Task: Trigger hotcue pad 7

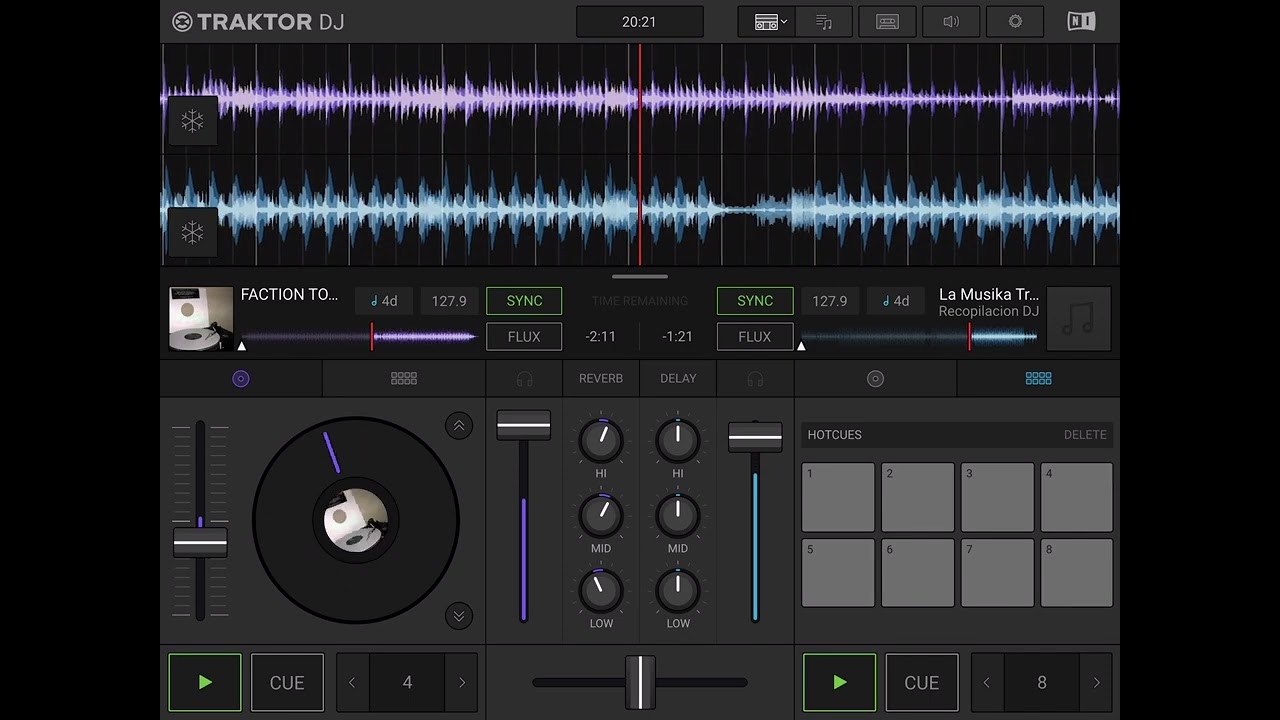Action: point(998,573)
